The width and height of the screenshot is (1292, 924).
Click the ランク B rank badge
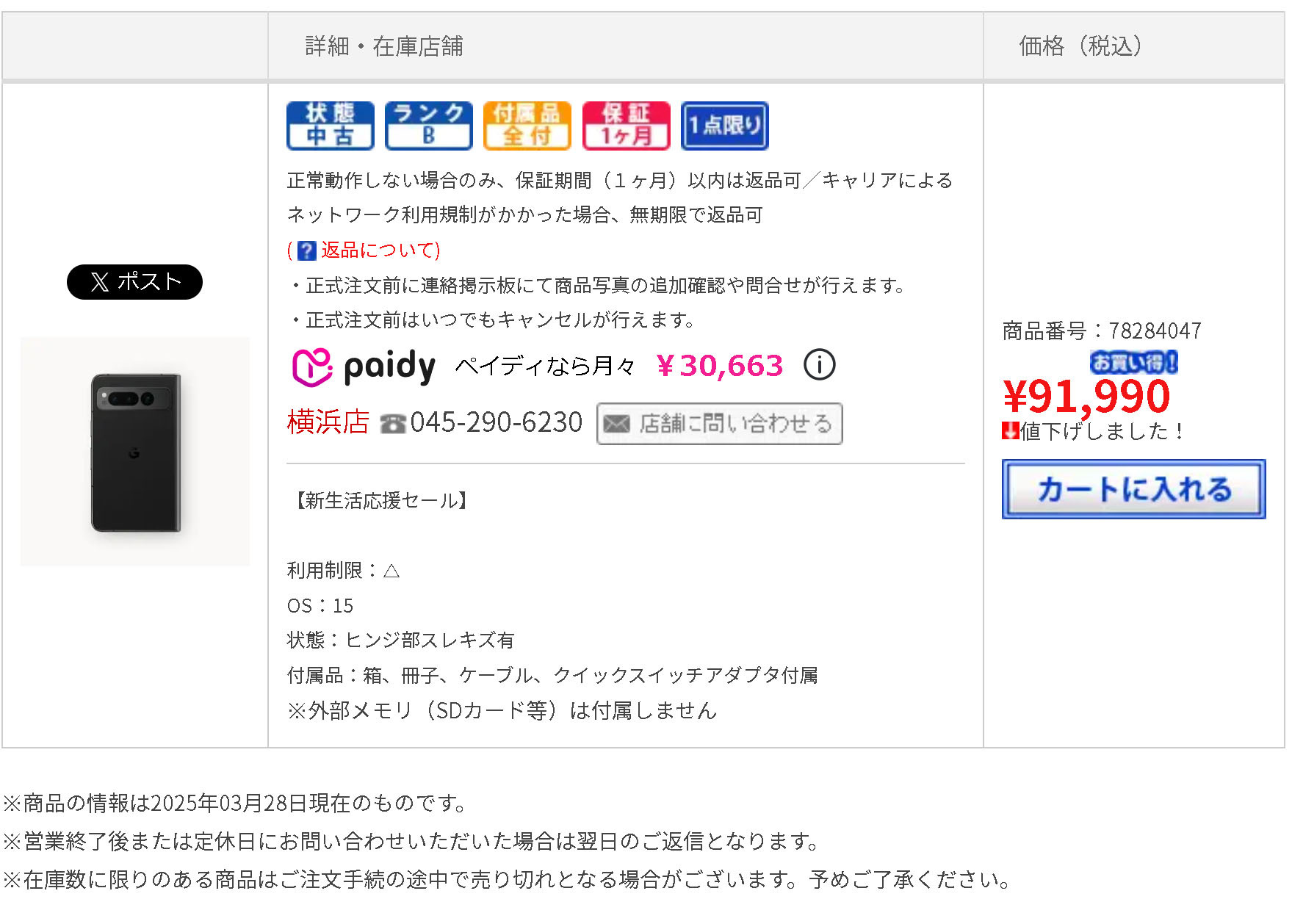click(x=428, y=126)
